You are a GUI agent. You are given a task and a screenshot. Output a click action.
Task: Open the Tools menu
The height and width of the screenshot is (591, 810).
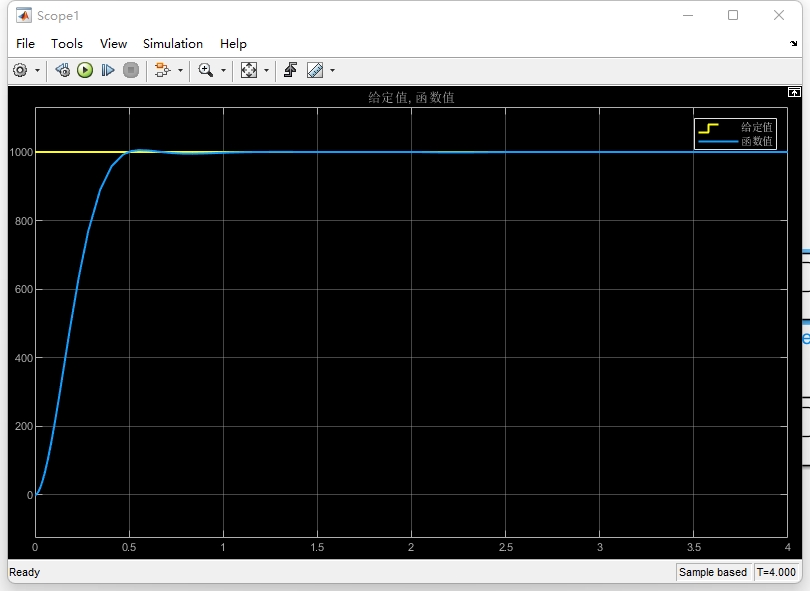coord(67,44)
